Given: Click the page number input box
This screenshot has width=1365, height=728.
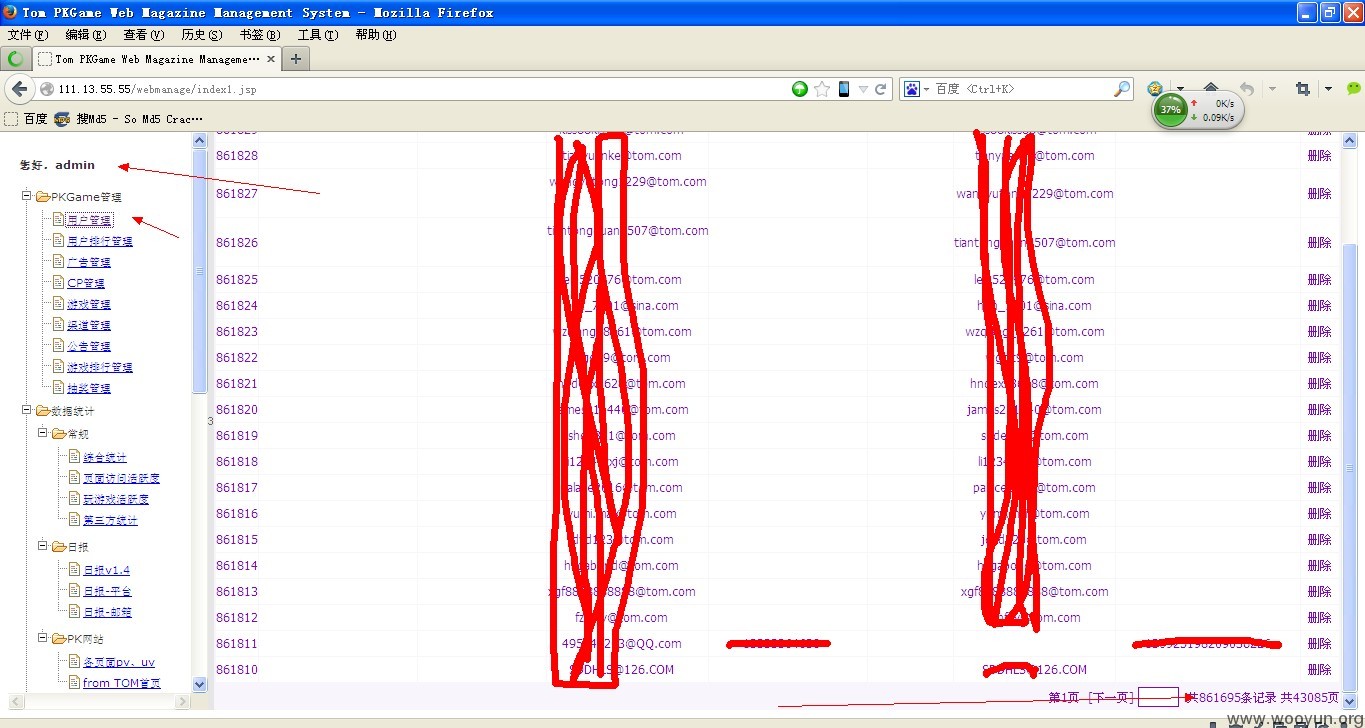Looking at the screenshot, I should [x=1158, y=697].
